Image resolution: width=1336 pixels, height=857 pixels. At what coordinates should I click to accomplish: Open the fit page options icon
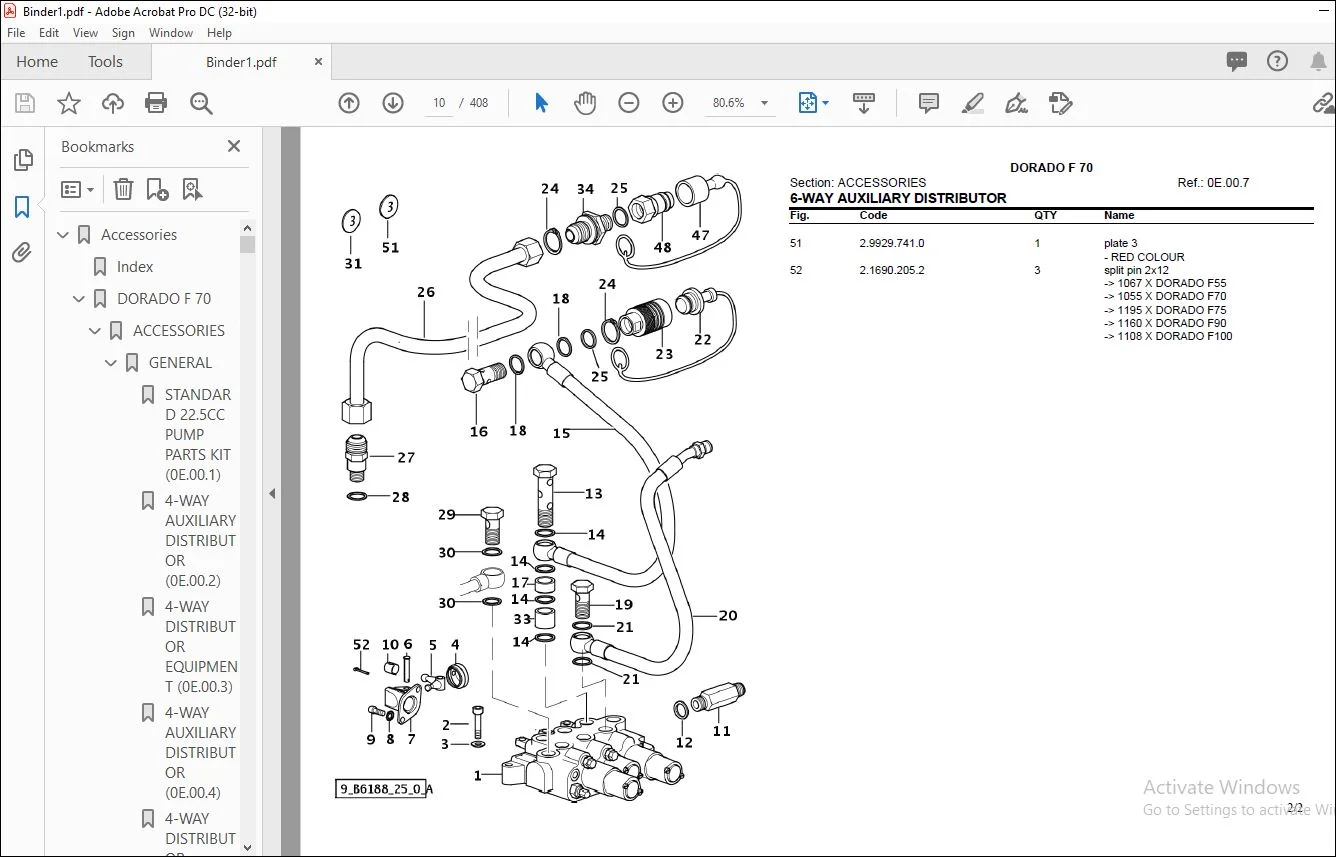[x=808, y=103]
